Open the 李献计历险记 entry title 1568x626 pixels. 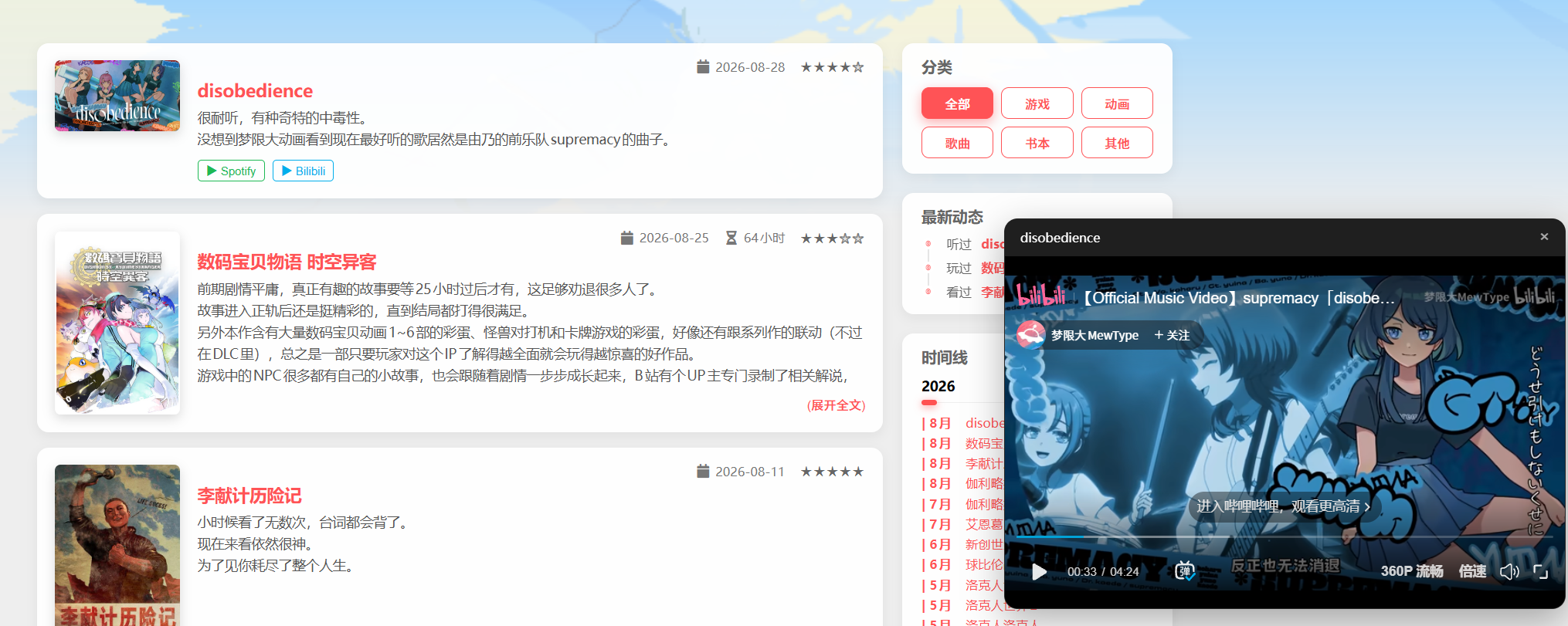(x=249, y=496)
